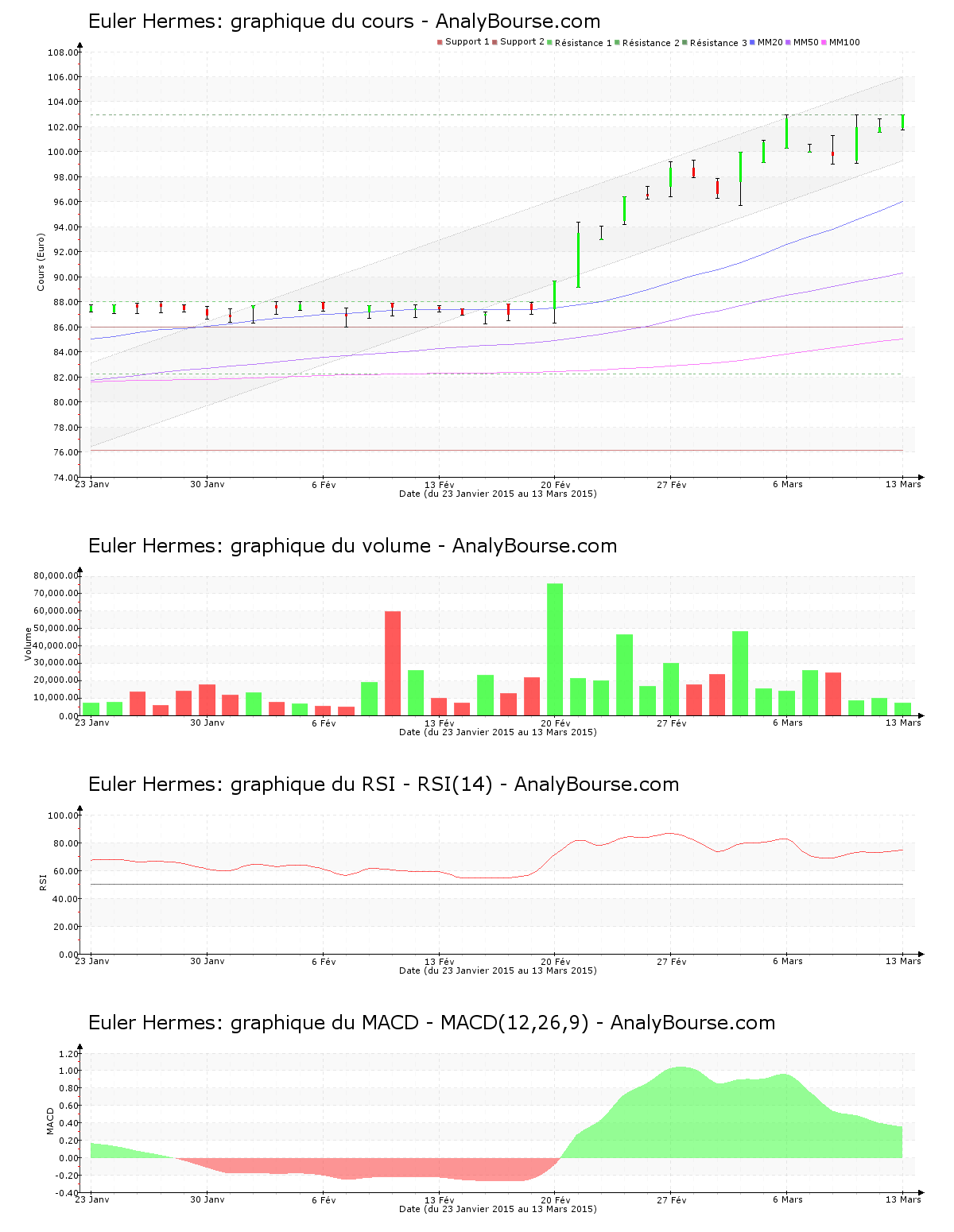Viewport: 954px width, 1232px height.
Task: Click the 'Volume' vertical axis label
Action: (29, 644)
